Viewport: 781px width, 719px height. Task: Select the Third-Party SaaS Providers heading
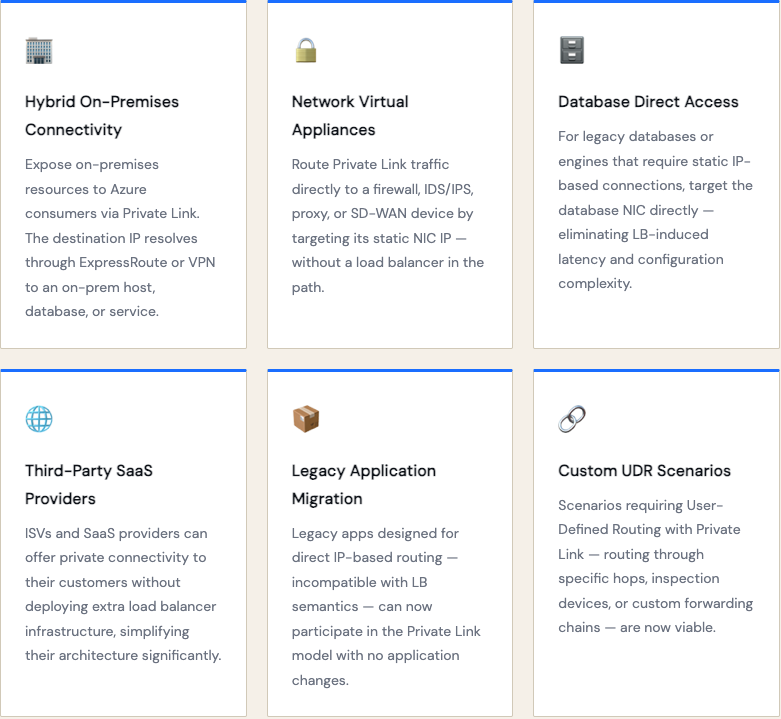88,485
